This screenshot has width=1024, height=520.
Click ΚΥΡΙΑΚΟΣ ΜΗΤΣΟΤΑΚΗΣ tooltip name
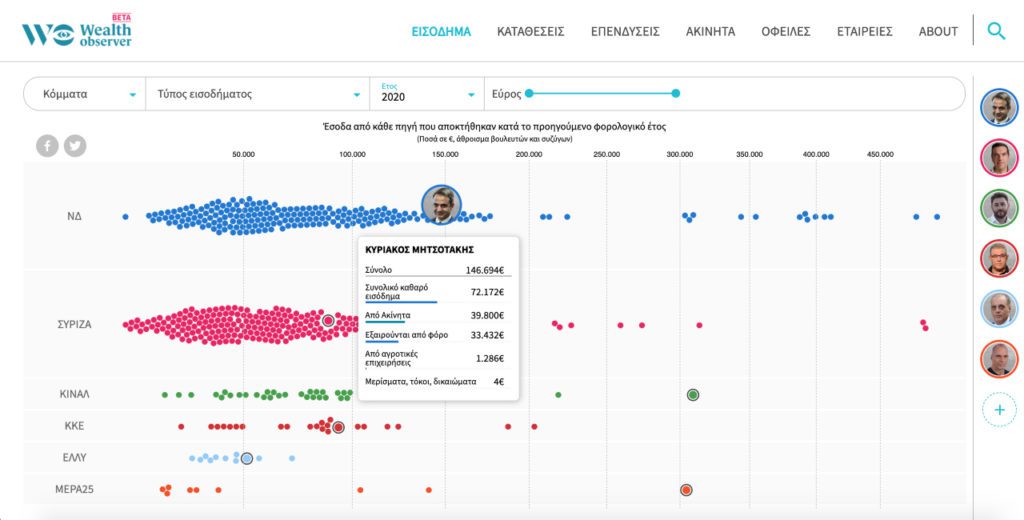point(419,250)
